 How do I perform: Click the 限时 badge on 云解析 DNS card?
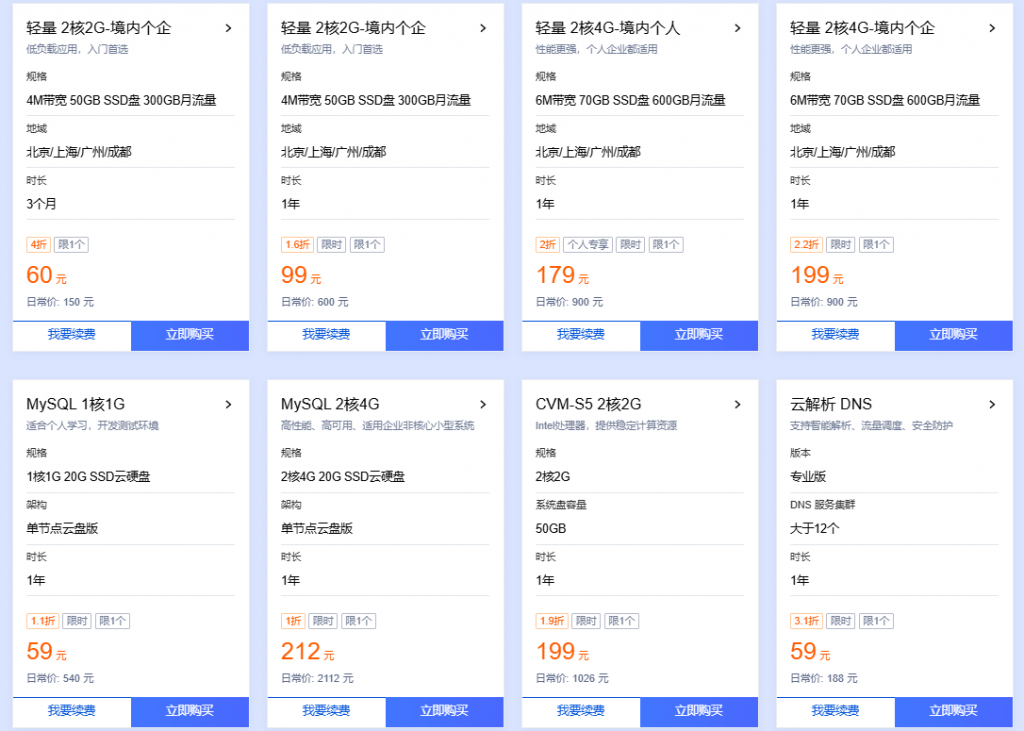coord(839,620)
